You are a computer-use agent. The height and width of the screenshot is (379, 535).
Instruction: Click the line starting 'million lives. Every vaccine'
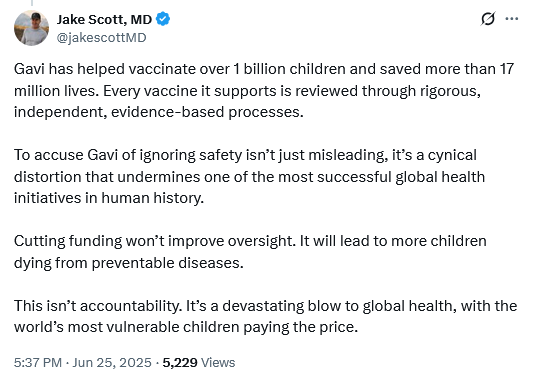tap(247, 91)
